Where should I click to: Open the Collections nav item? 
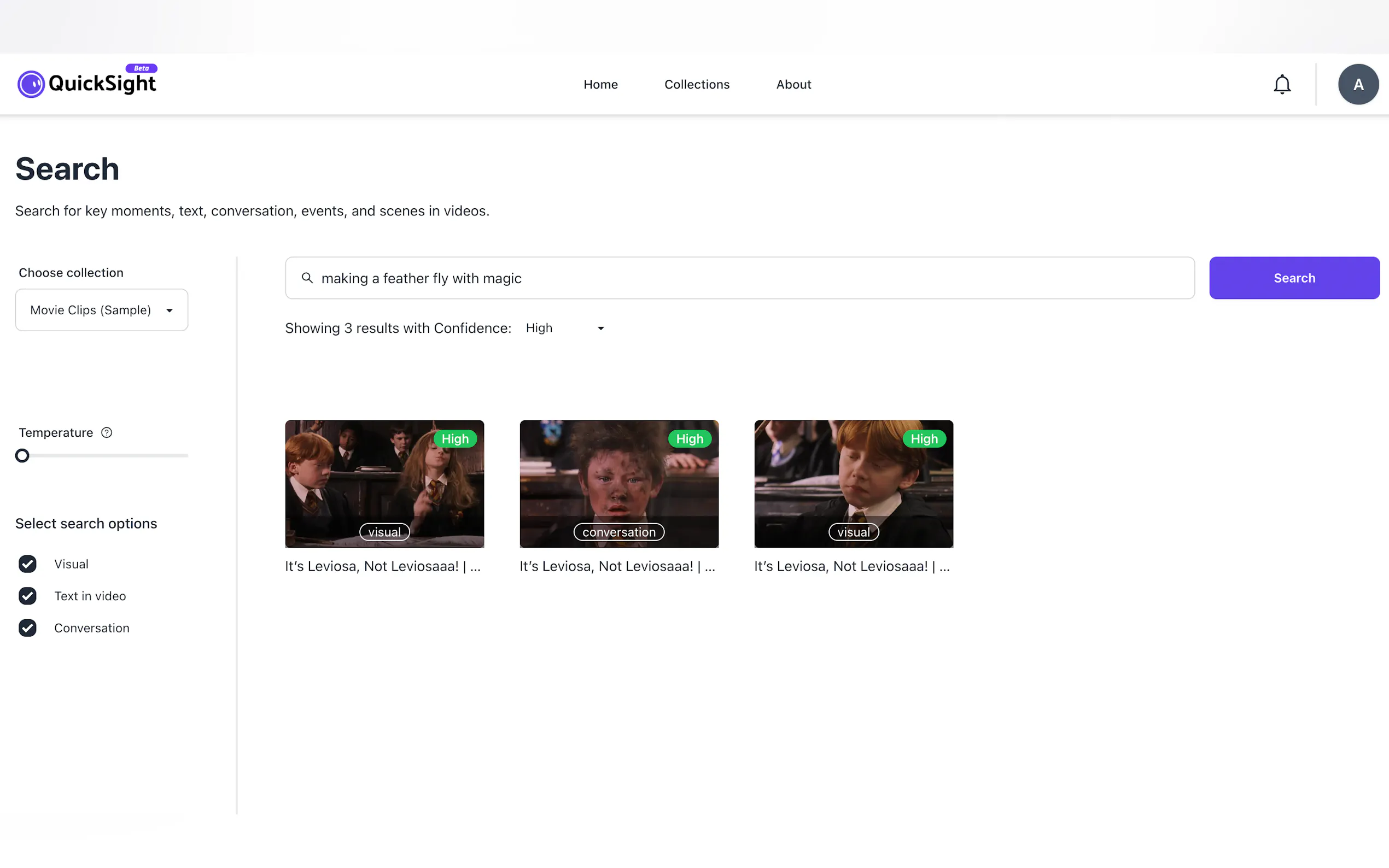[697, 84]
